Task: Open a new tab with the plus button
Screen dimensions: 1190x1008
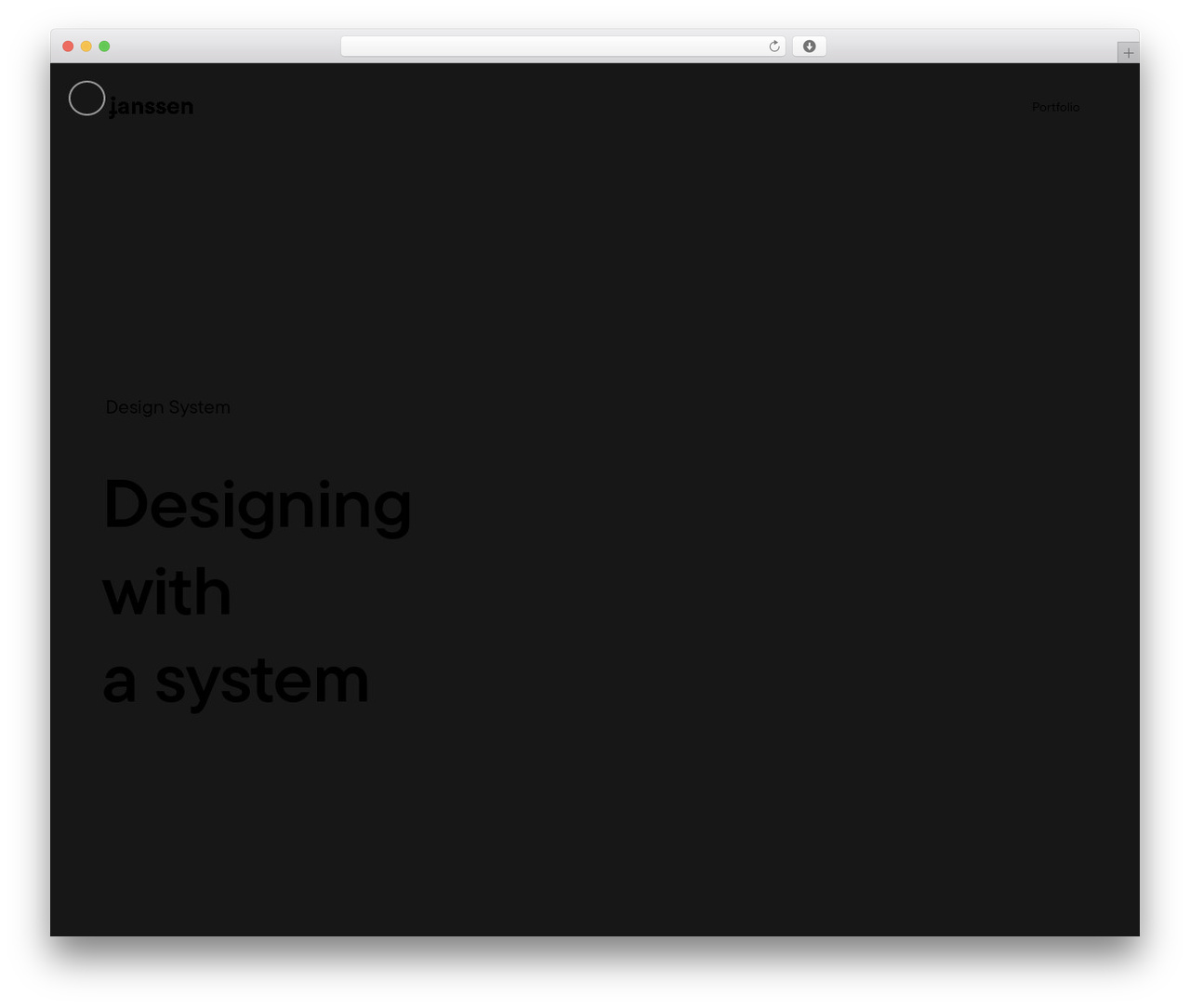Action: pos(1129,53)
